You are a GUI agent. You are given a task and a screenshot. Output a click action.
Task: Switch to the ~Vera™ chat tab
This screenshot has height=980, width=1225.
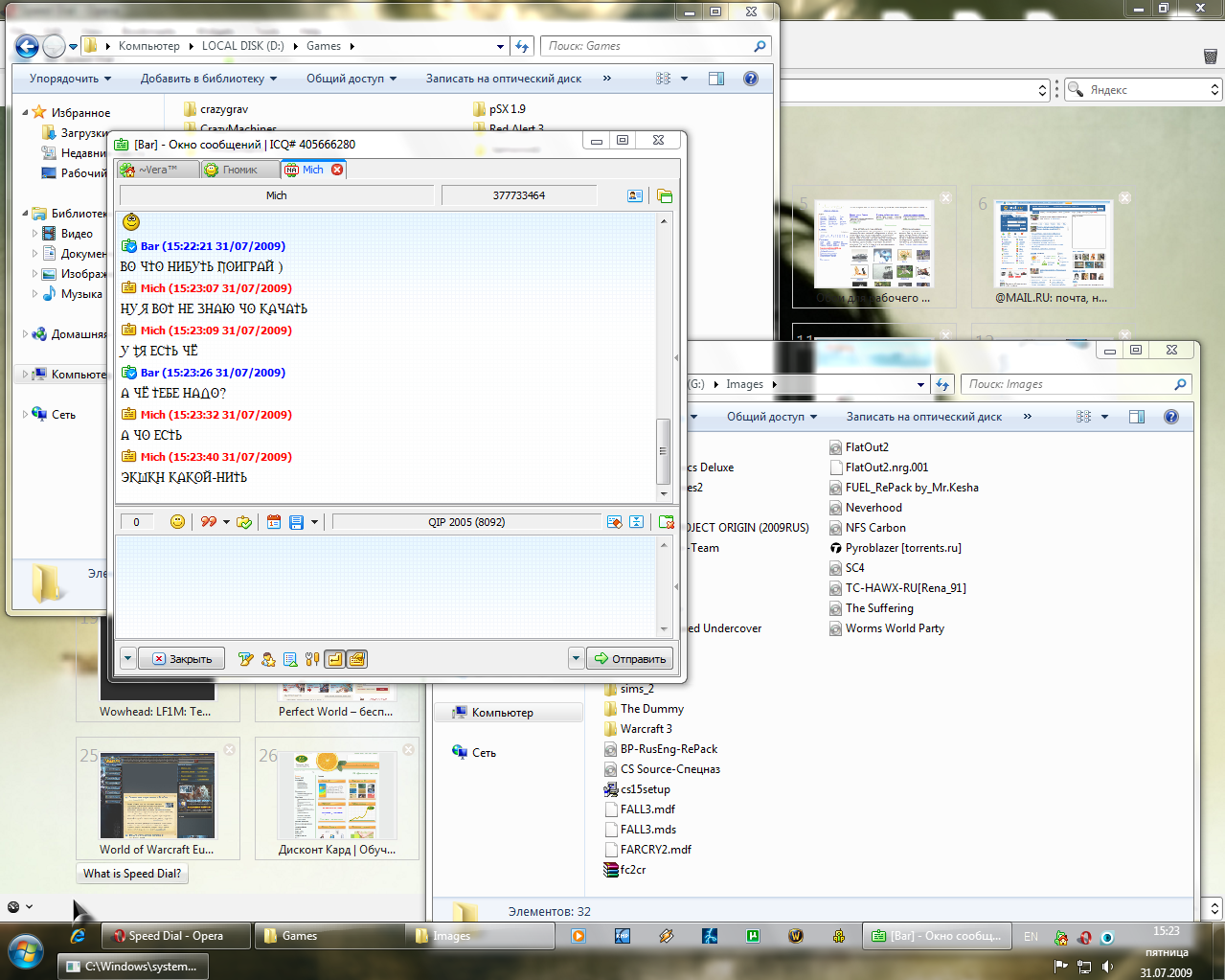pos(158,170)
